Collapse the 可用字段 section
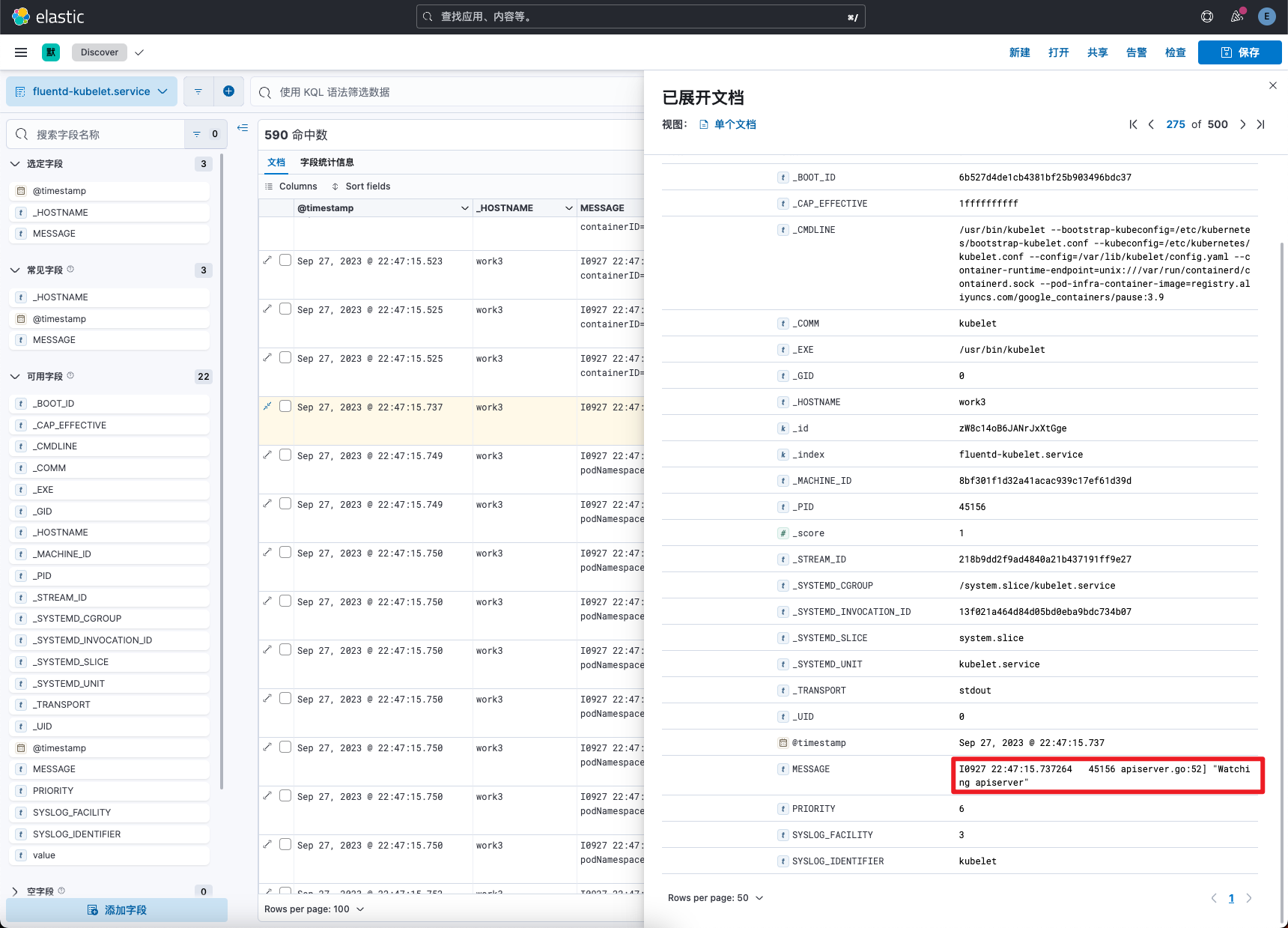Viewport: 1288px width, 928px height. point(15,376)
